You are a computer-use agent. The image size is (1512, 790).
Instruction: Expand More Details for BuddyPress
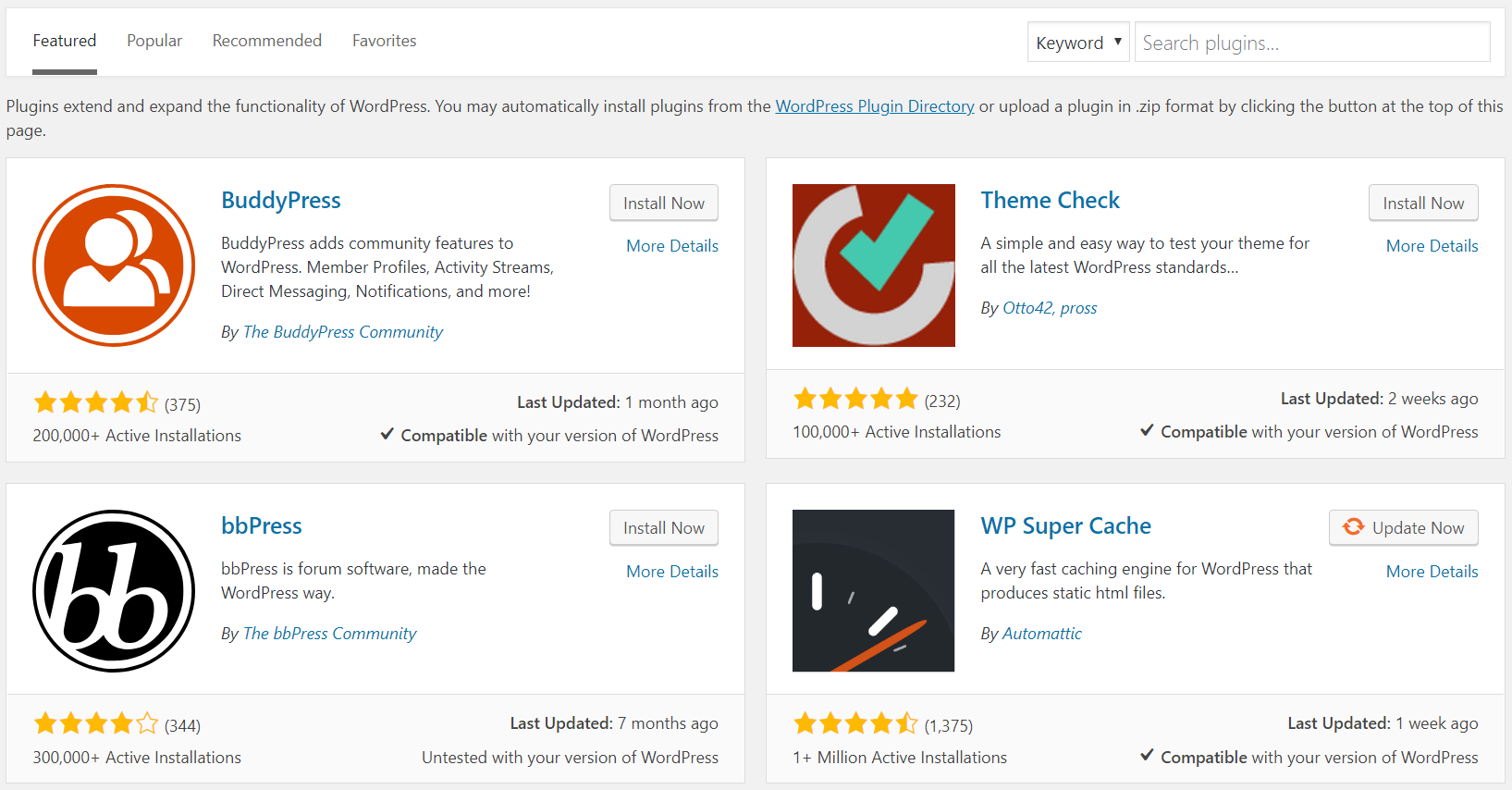click(671, 245)
